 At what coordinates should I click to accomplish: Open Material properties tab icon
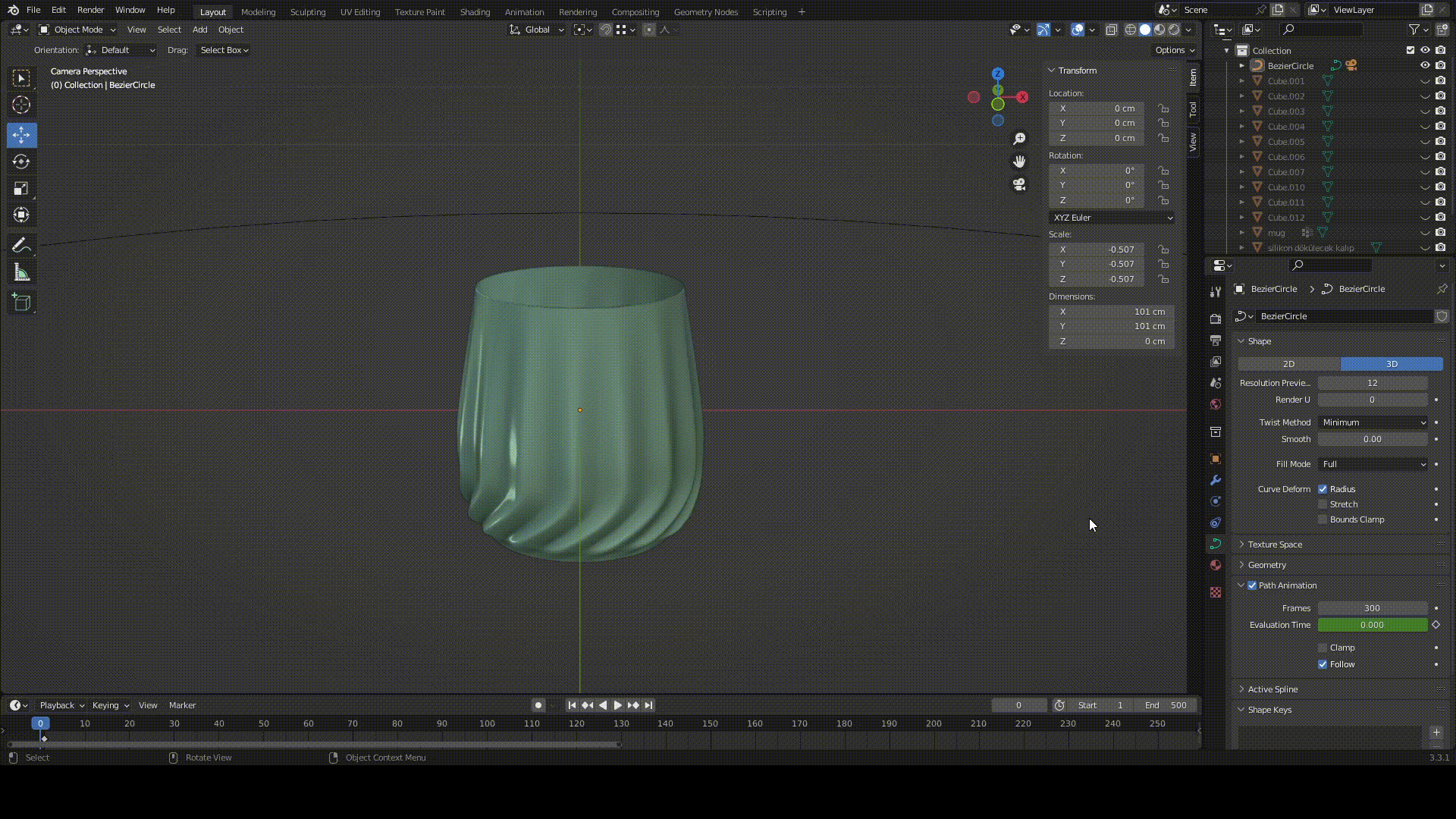coord(1216,565)
